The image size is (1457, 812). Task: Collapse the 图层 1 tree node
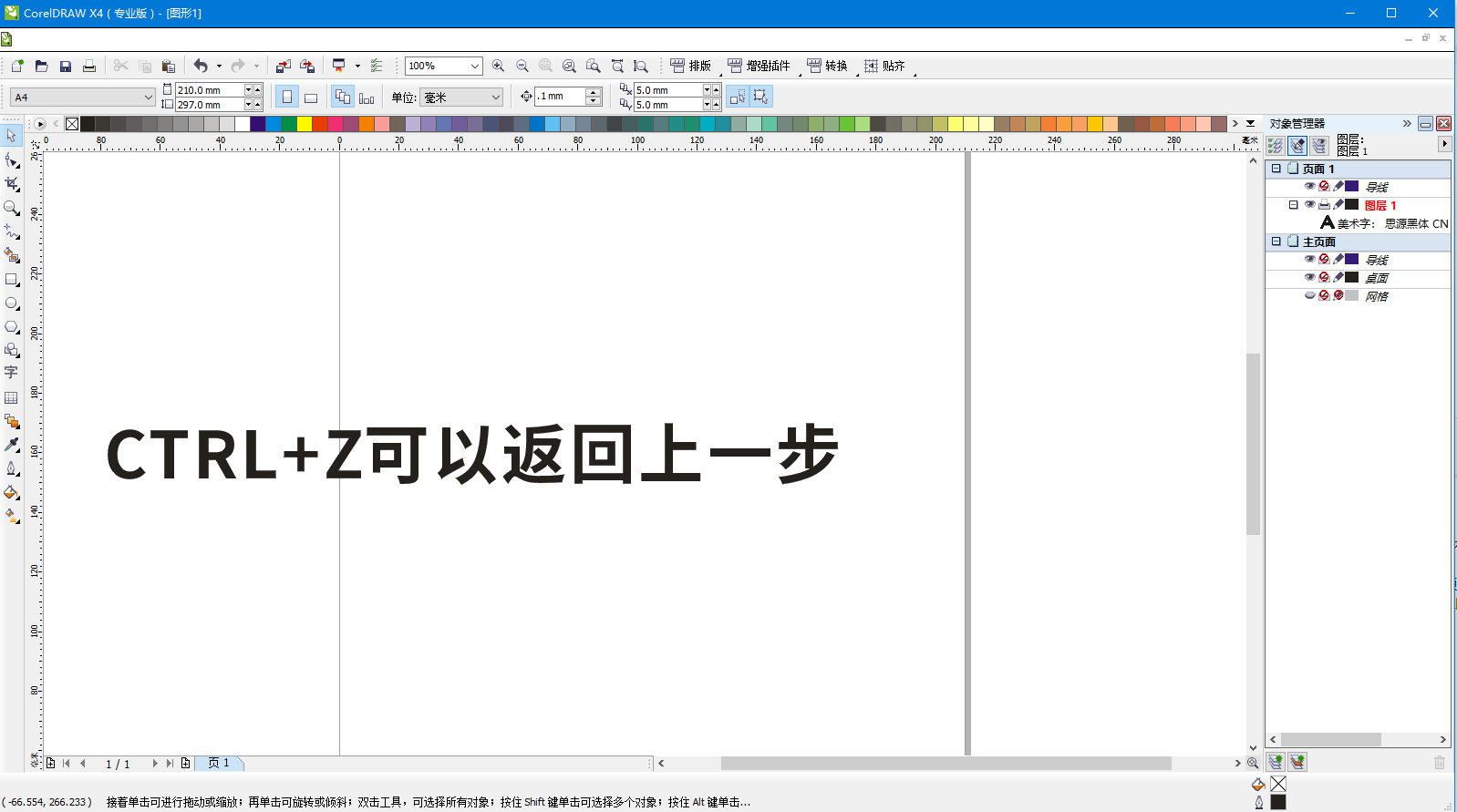click(1293, 205)
